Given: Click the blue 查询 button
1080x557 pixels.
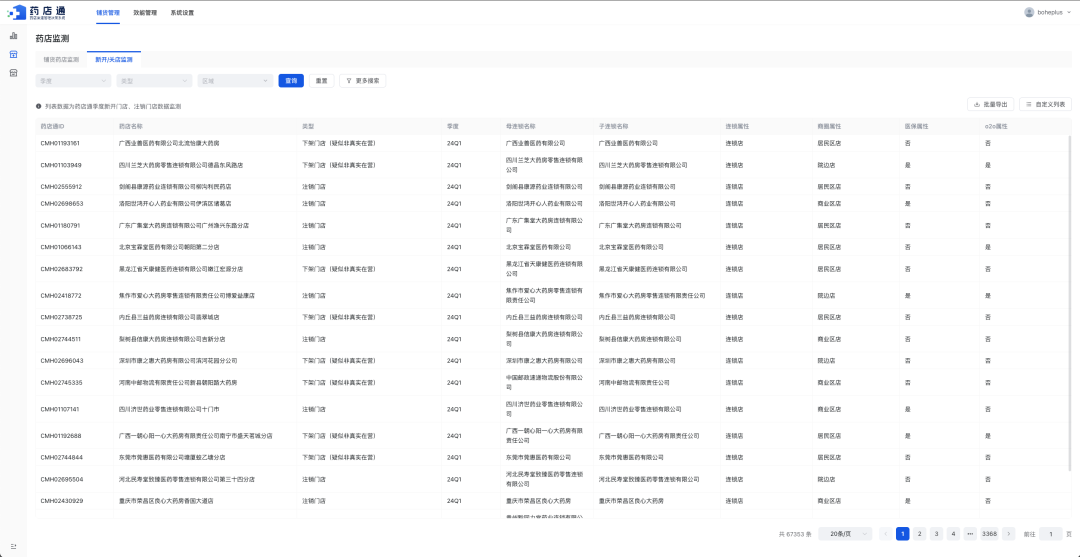Looking at the screenshot, I should pyautogui.click(x=291, y=81).
